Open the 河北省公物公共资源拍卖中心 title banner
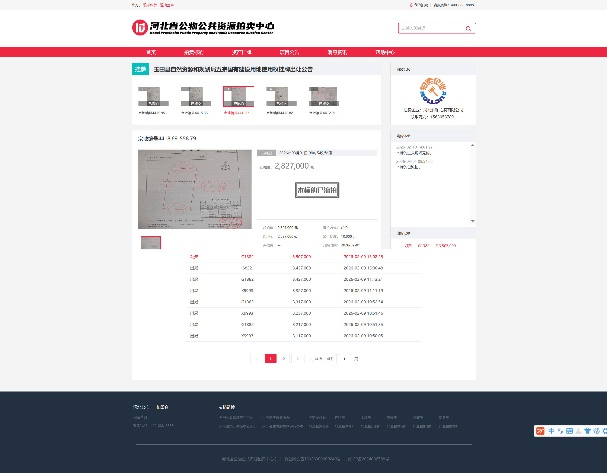The height and width of the screenshot is (473, 607). (x=212, y=27)
